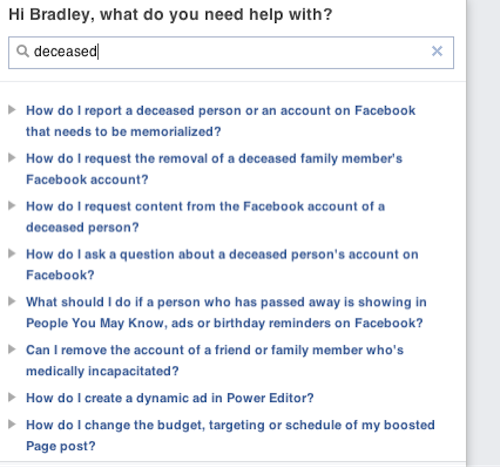Open 'How do I report a deceased person' article
This screenshot has width=500, height=468.
coord(221,121)
